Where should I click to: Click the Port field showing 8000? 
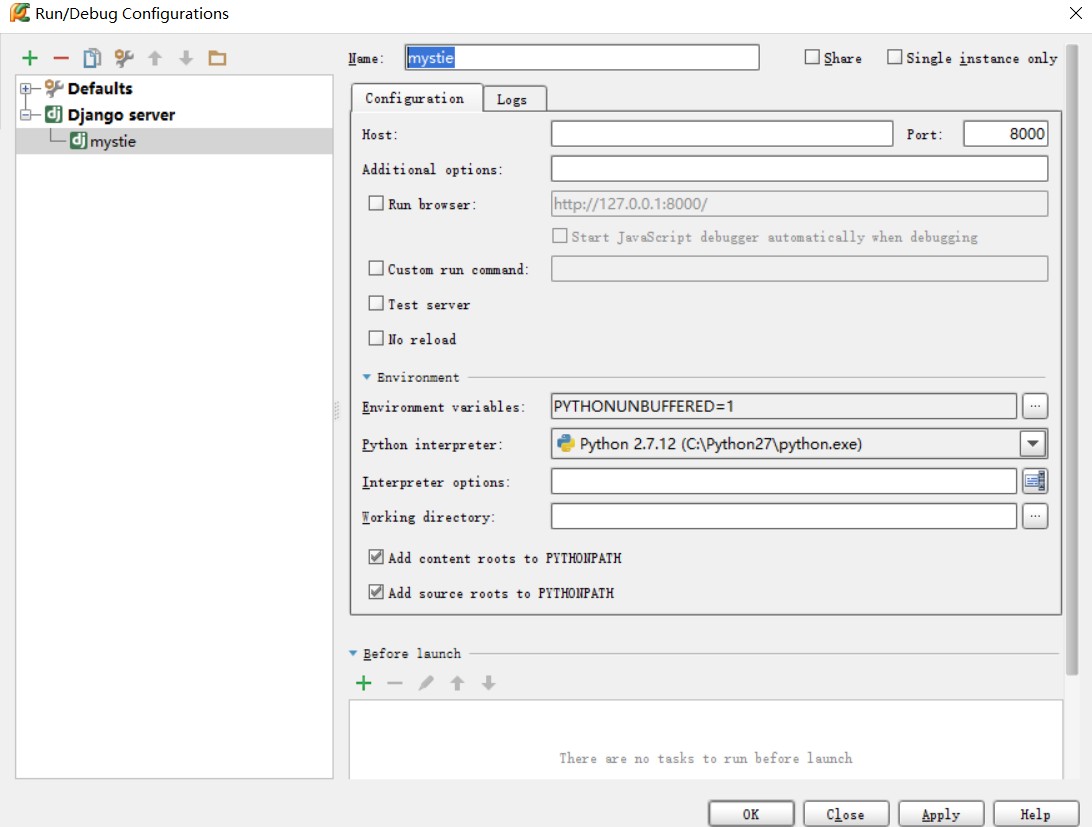[x=1006, y=133]
